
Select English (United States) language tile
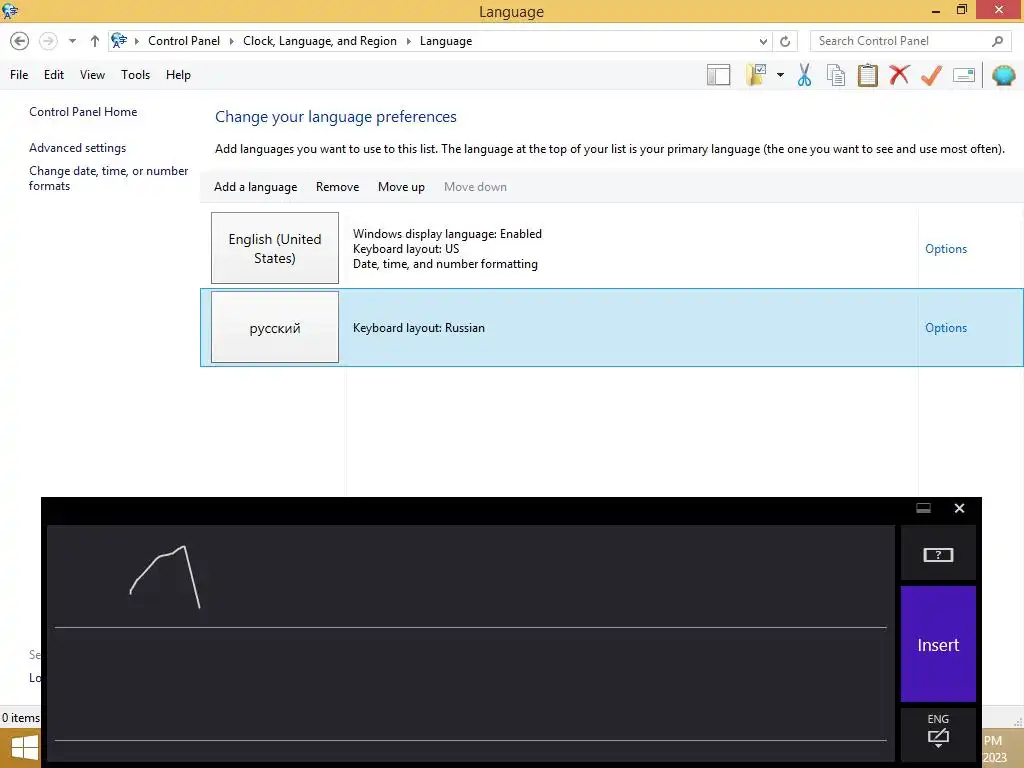coord(275,248)
